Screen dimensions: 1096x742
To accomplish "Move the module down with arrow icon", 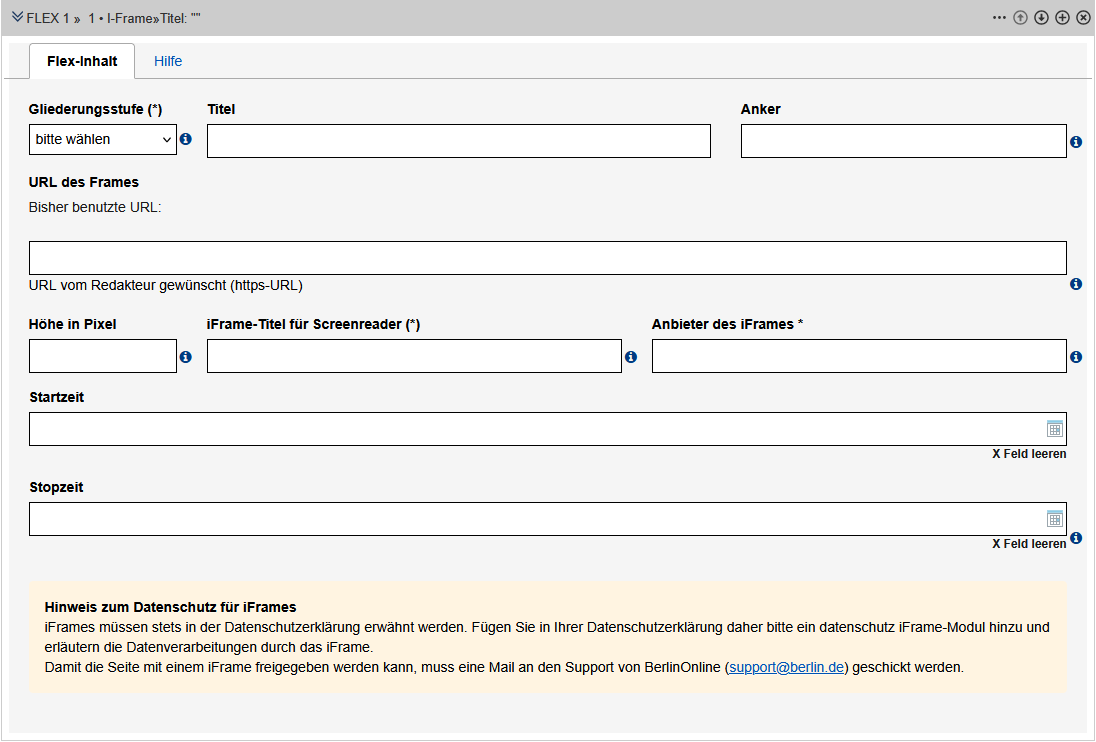I will (1041, 18).
